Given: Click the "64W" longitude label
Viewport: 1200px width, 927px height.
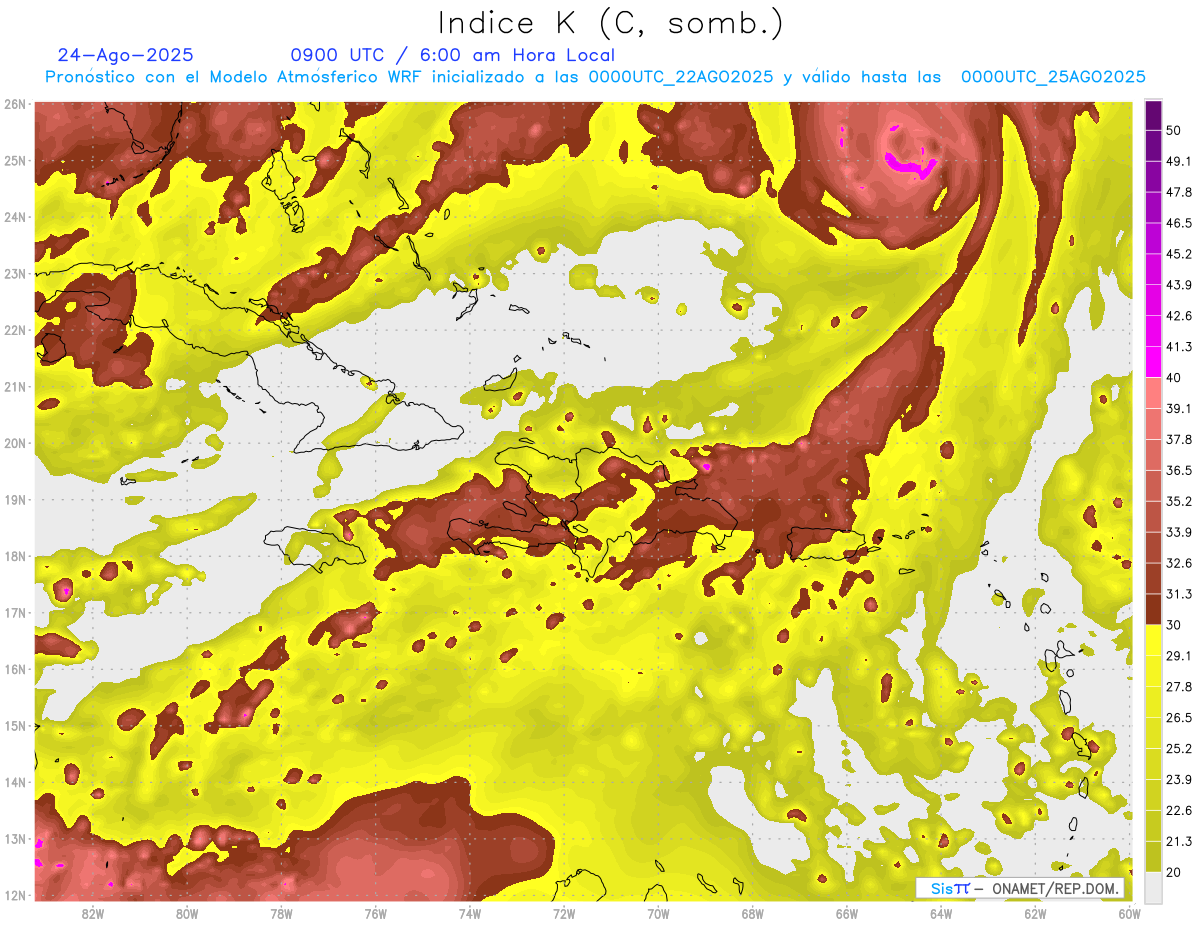Looking at the screenshot, I should click(942, 914).
